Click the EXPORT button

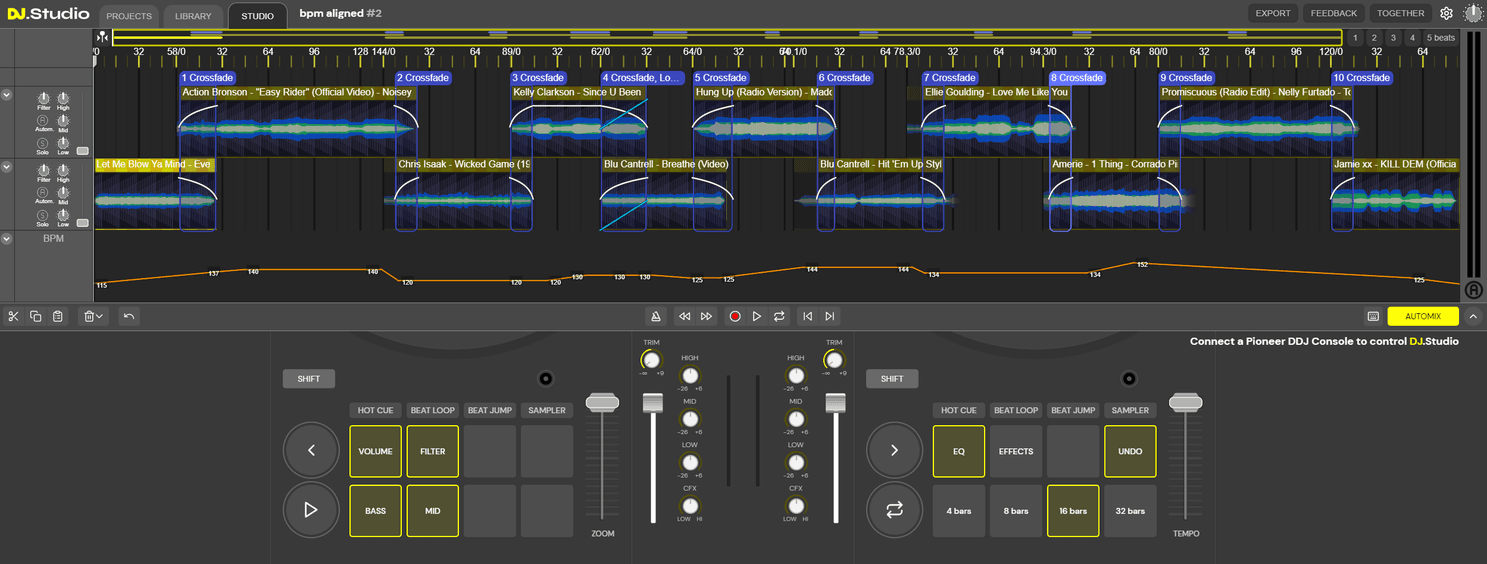[x=1273, y=13]
